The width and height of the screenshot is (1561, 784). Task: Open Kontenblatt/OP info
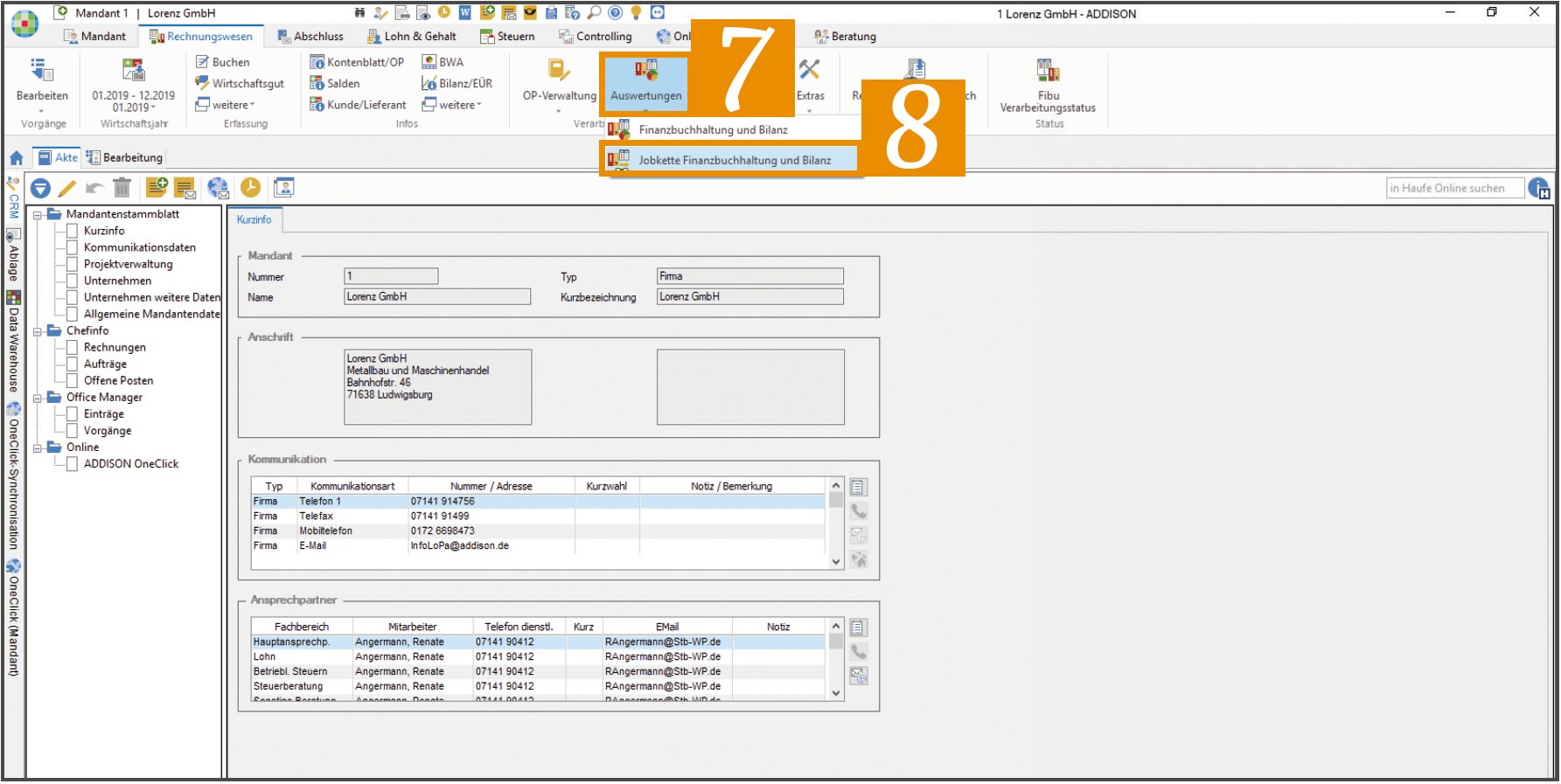point(357,62)
